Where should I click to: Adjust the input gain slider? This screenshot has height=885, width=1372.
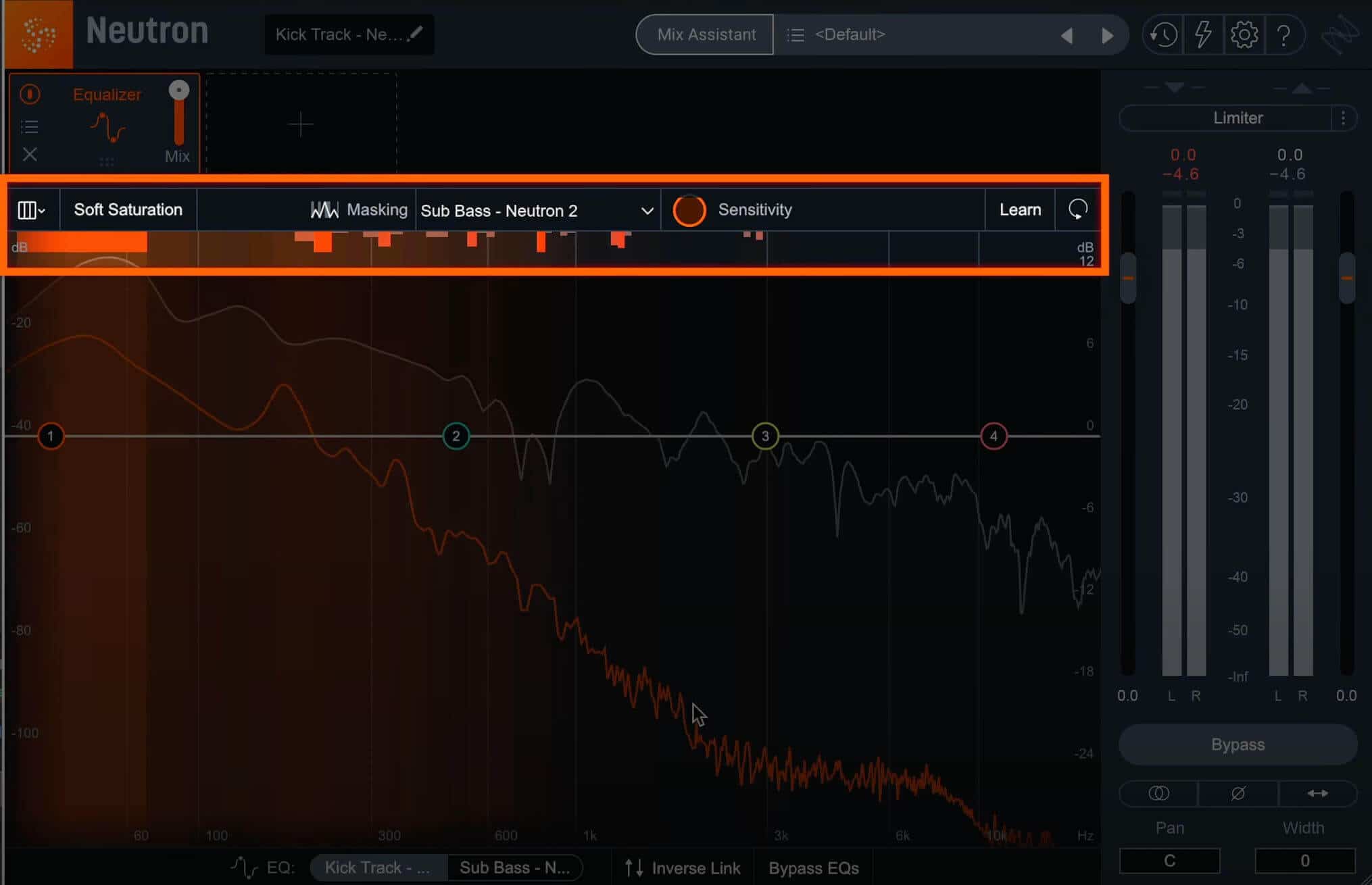(1128, 278)
